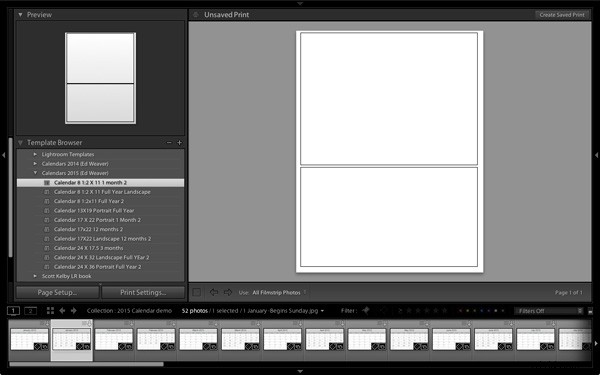Select Calendar 24 X 32 Landscape Full YEar 2

point(100,258)
